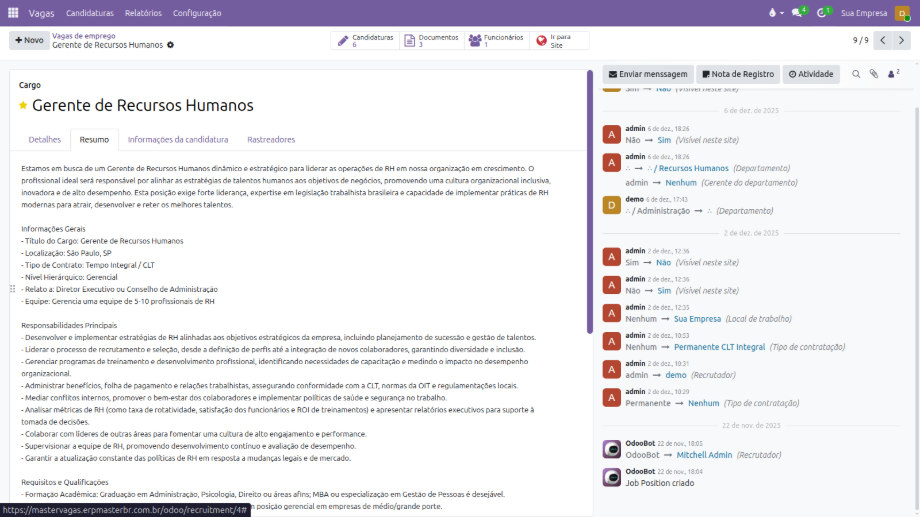This screenshot has height=517, width=920.
Task: Open the Informações da candidatura tab
Action: pos(178,140)
